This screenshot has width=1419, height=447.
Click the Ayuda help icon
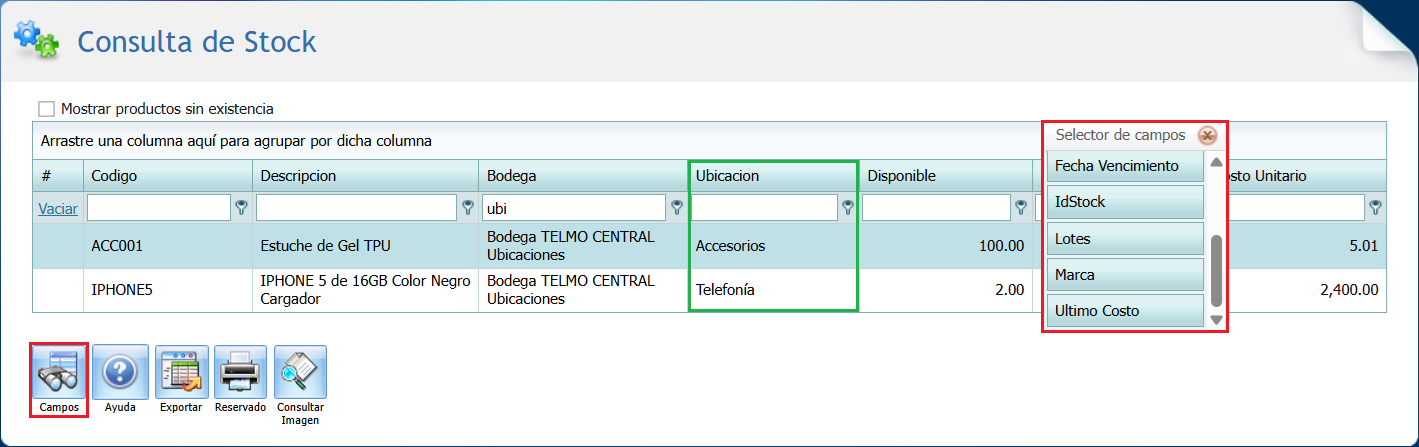click(120, 372)
